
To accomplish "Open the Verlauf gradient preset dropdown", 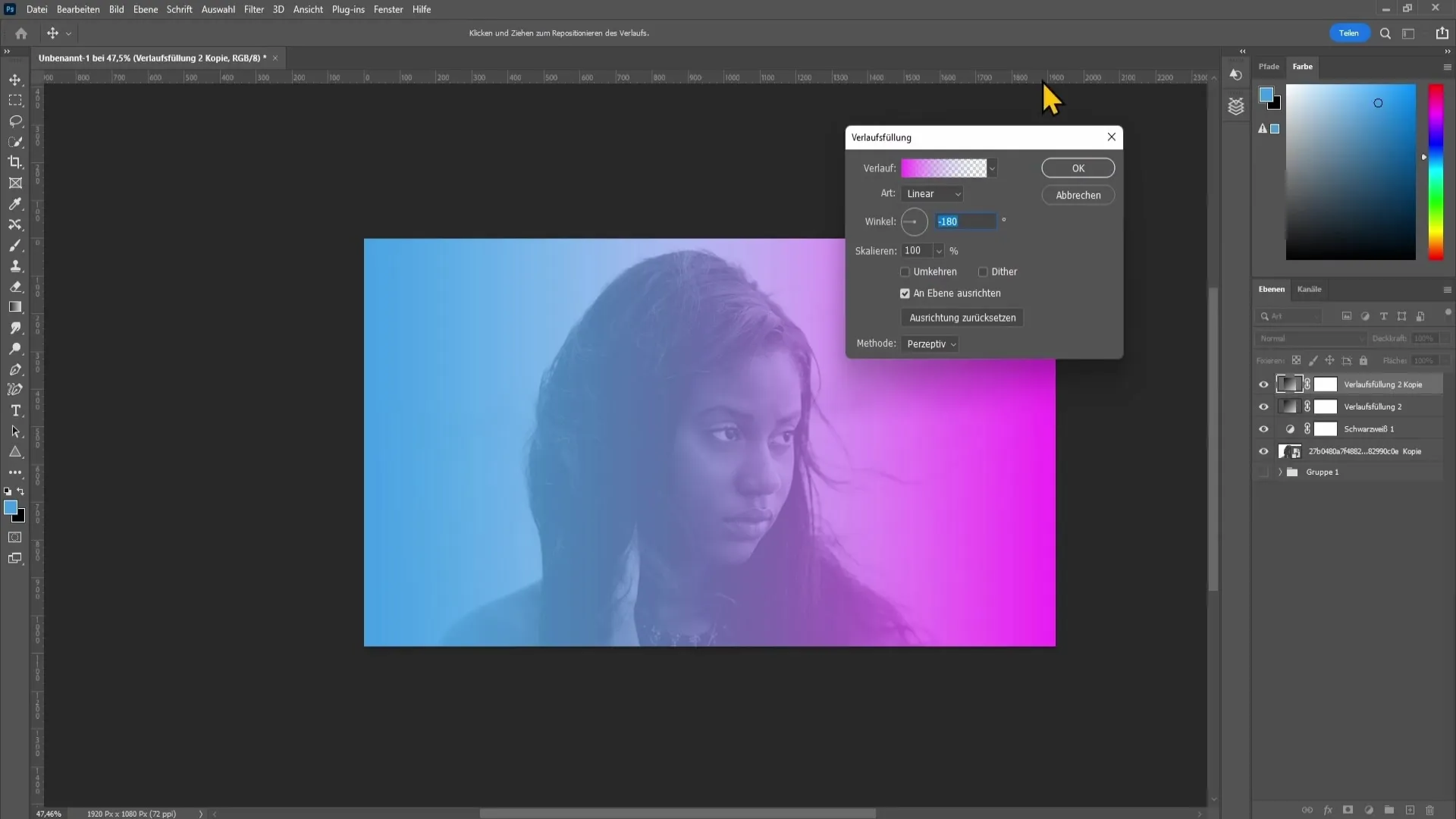I will coord(992,168).
